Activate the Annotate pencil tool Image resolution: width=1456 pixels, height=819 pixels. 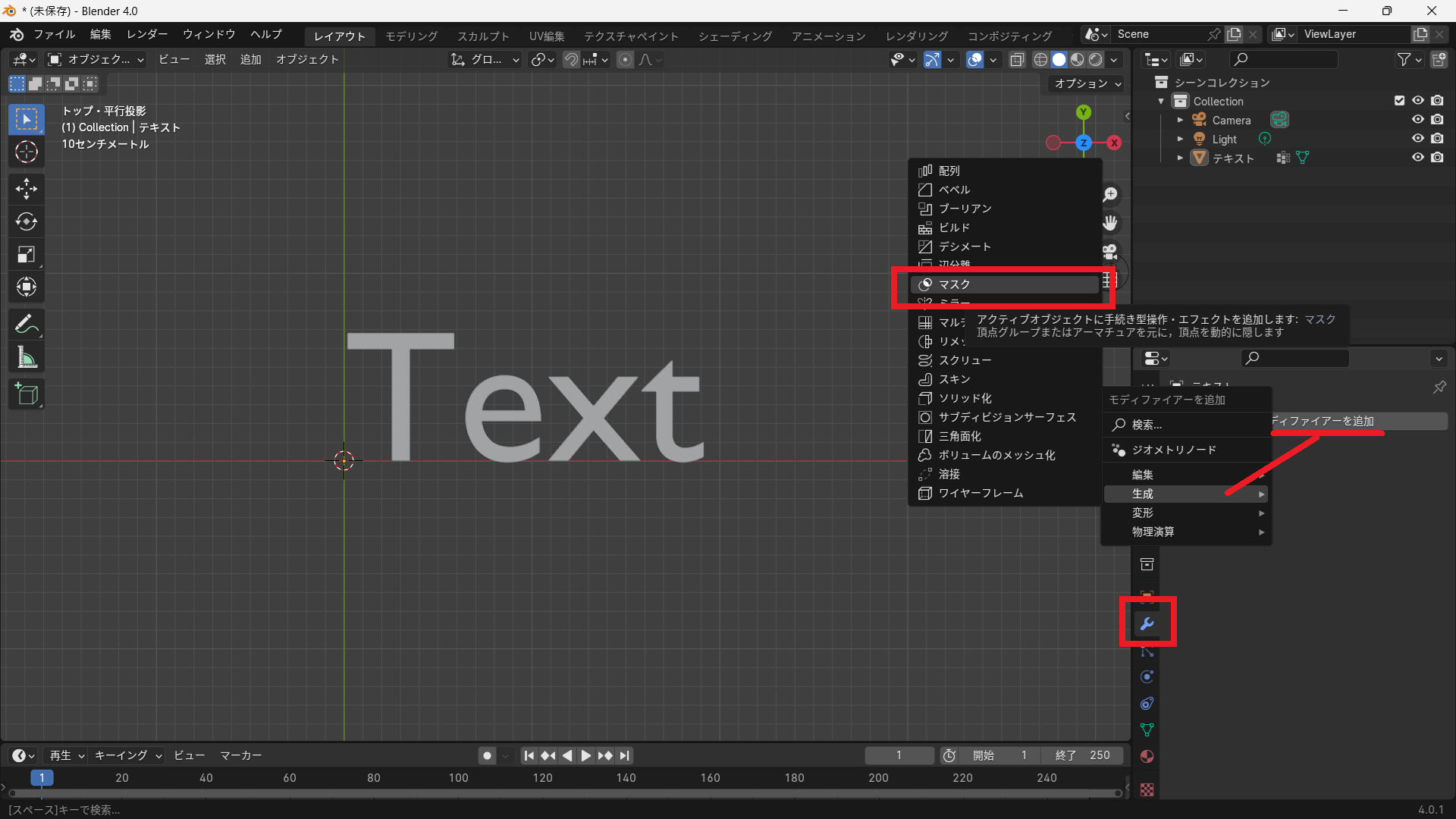click(27, 325)
